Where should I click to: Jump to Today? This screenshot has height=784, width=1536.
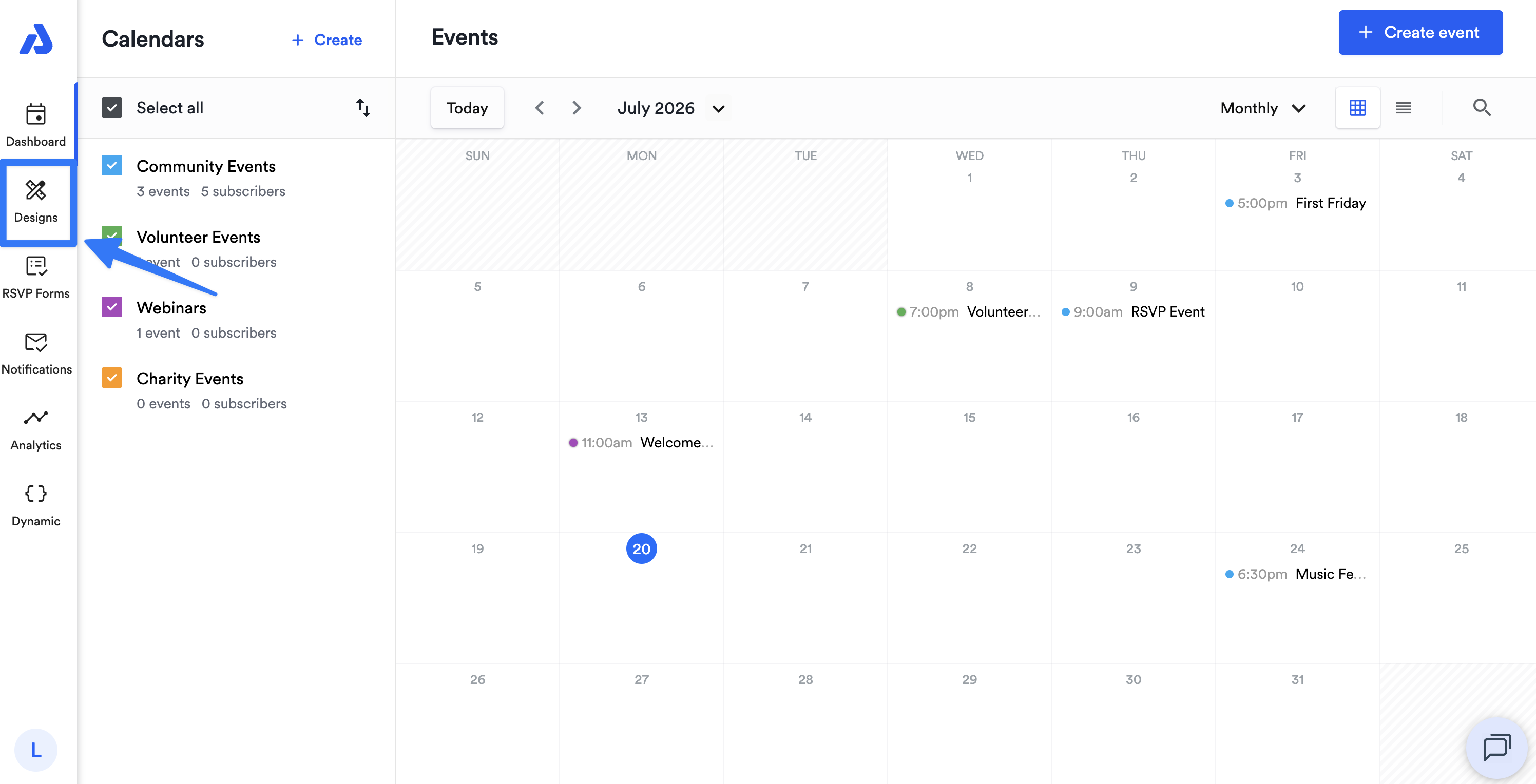[x=468, y=108]
